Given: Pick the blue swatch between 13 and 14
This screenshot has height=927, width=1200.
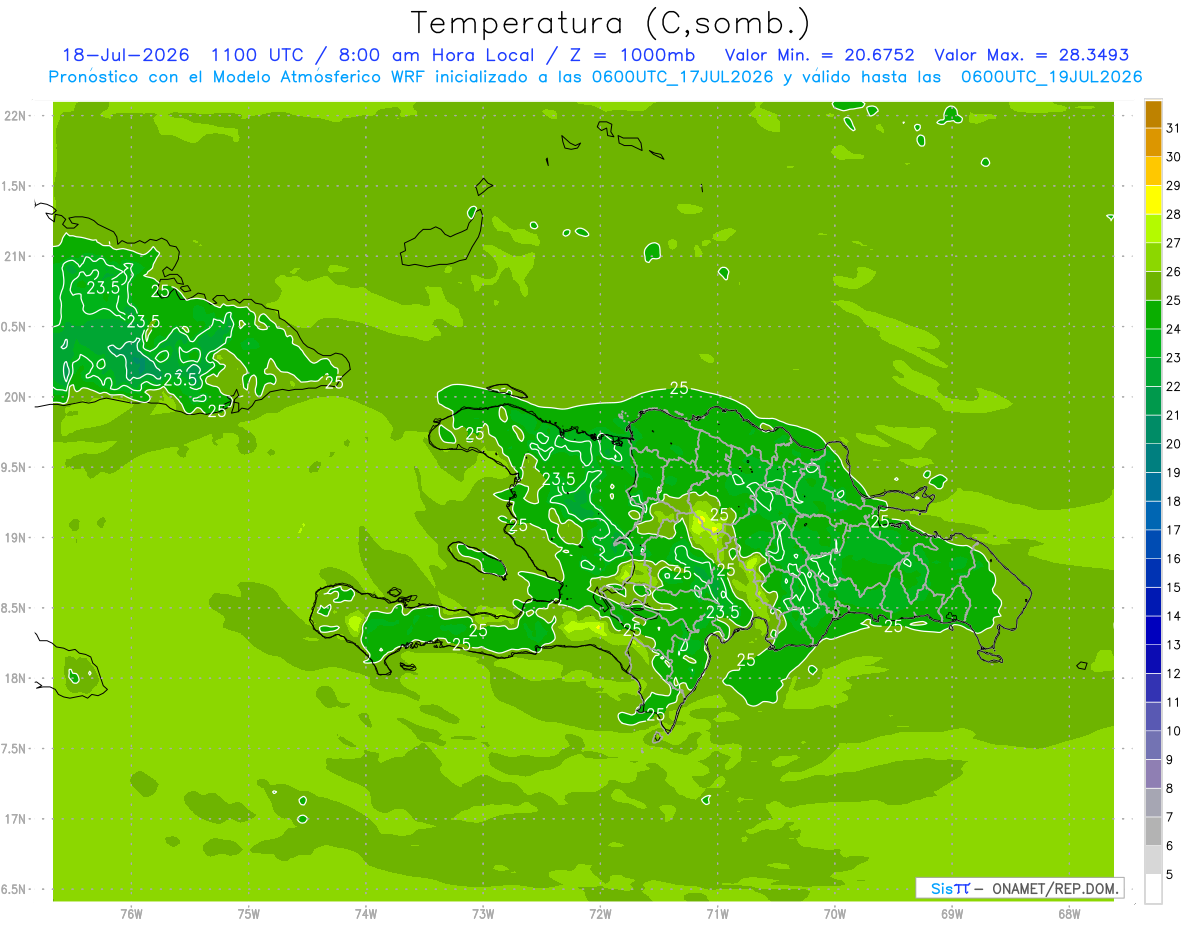Looking at the screenshot, I should point(1153,630).
